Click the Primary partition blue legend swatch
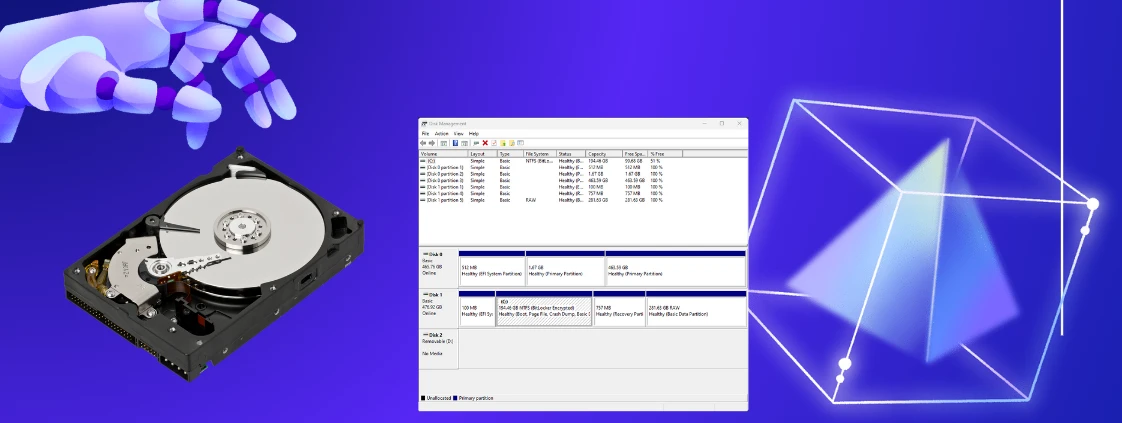 tap(455, 398)
